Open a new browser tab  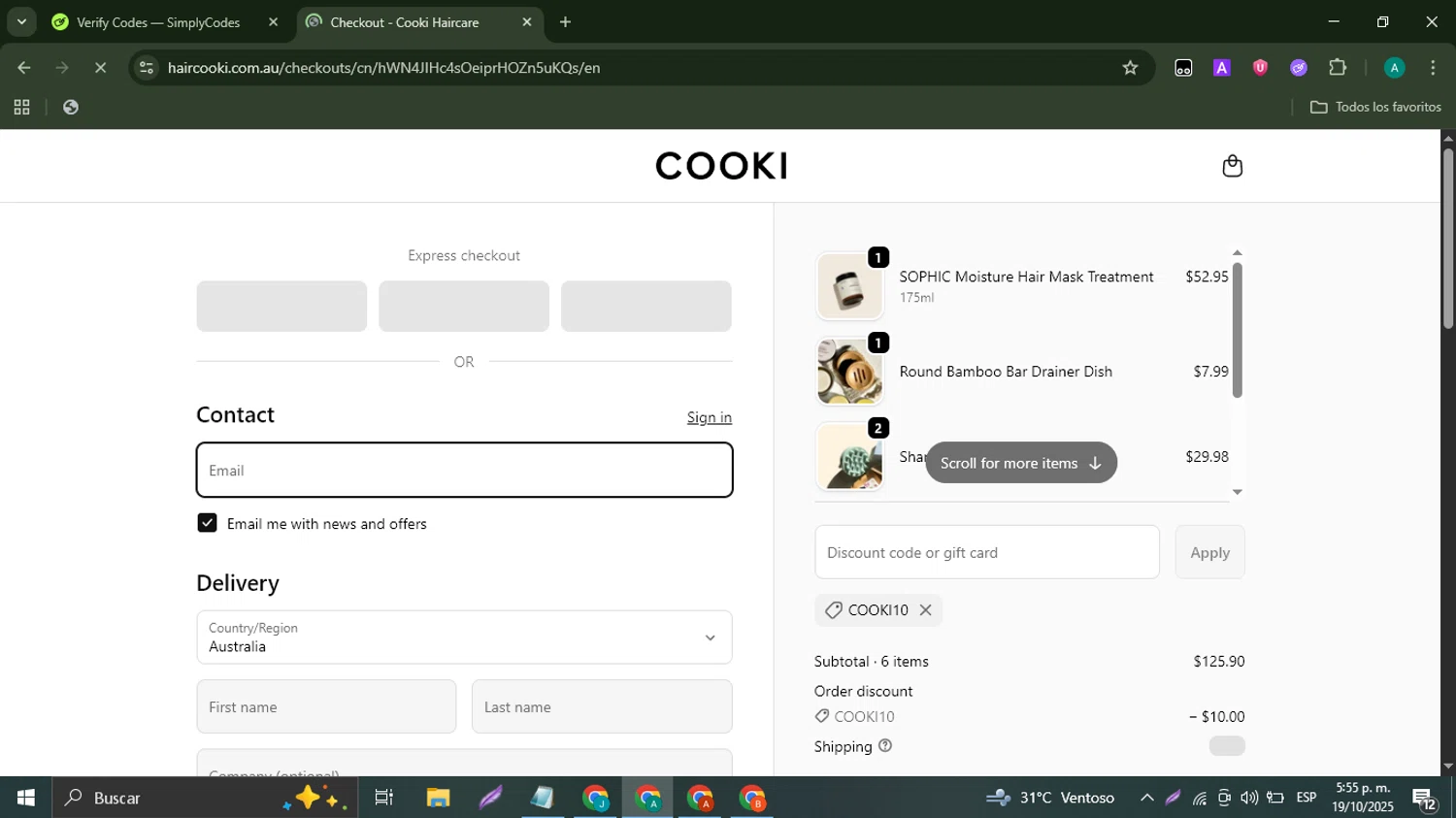pos(566,22)
